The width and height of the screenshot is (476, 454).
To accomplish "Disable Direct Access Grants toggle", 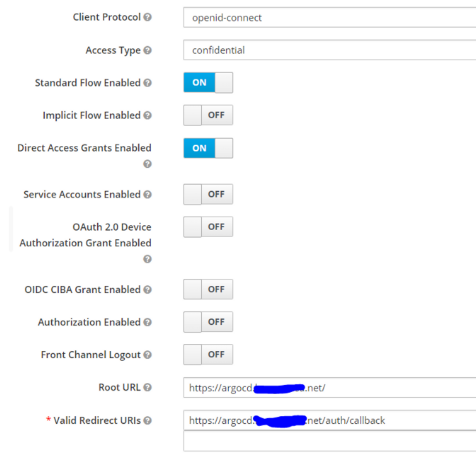I will [208, 148].
